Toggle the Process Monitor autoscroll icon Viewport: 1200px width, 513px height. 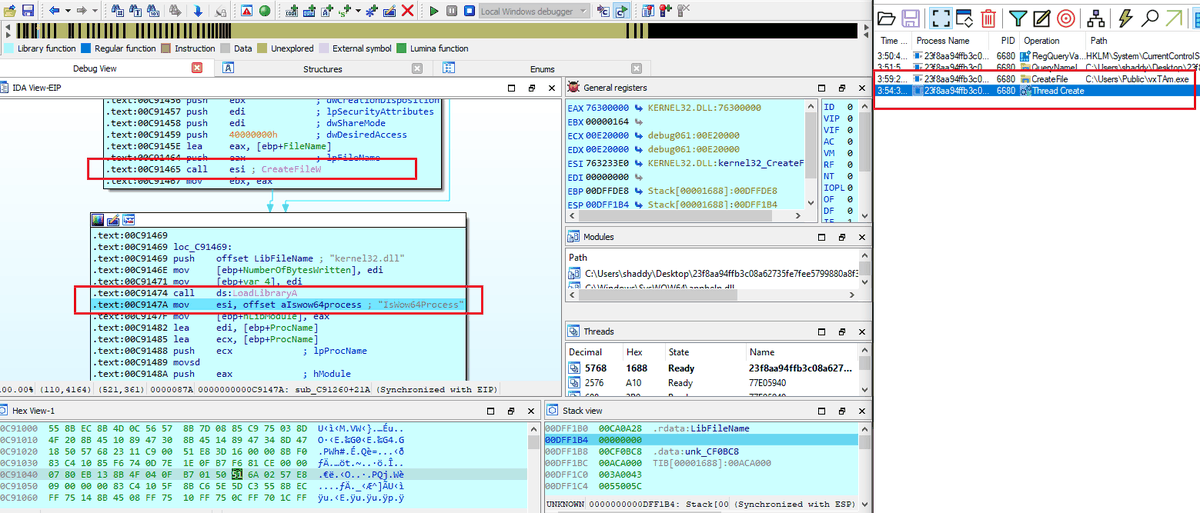point(964,18)
